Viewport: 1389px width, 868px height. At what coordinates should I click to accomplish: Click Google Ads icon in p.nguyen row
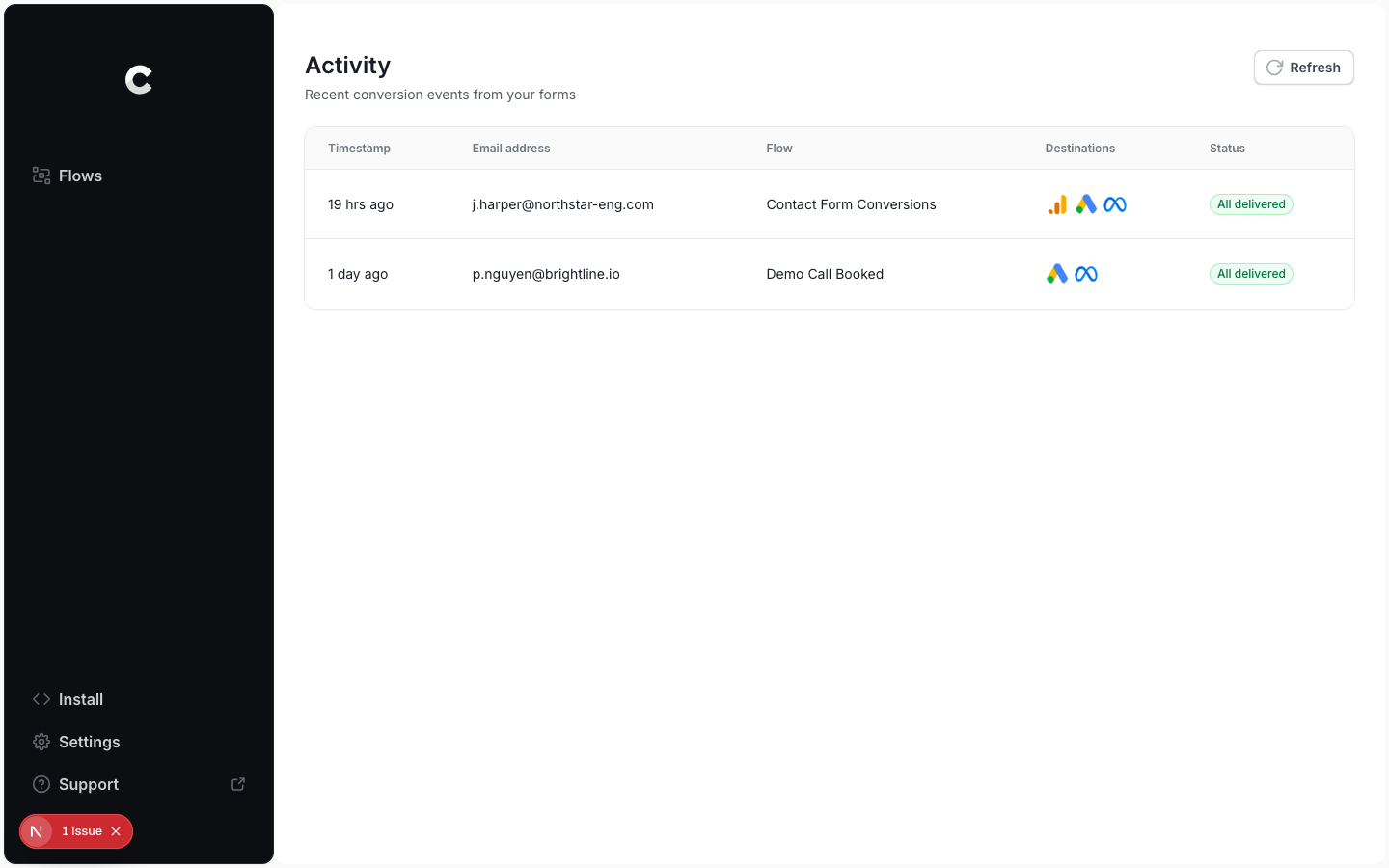[1057, 274]
